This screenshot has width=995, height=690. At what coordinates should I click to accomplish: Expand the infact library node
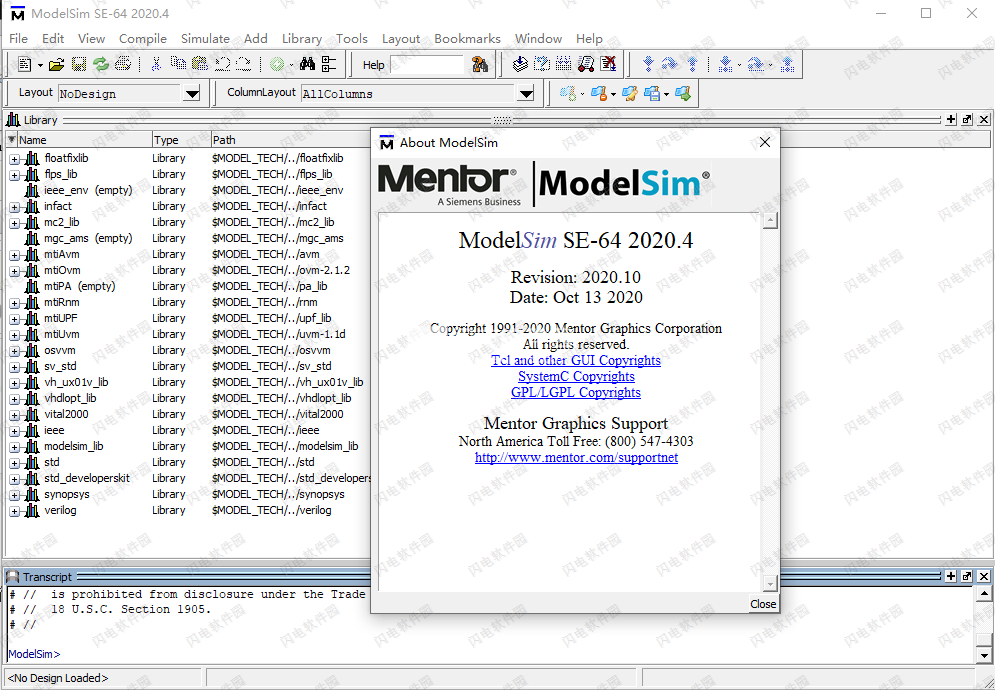click(15, 206)
